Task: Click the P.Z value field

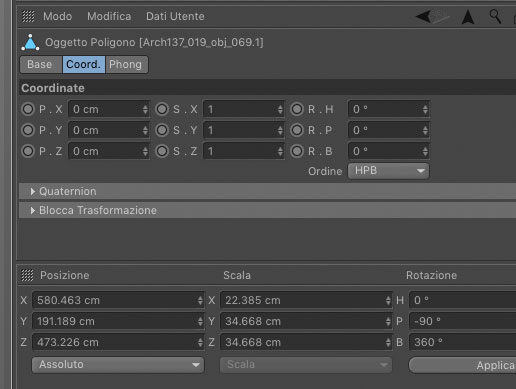Action: [109, 151]
